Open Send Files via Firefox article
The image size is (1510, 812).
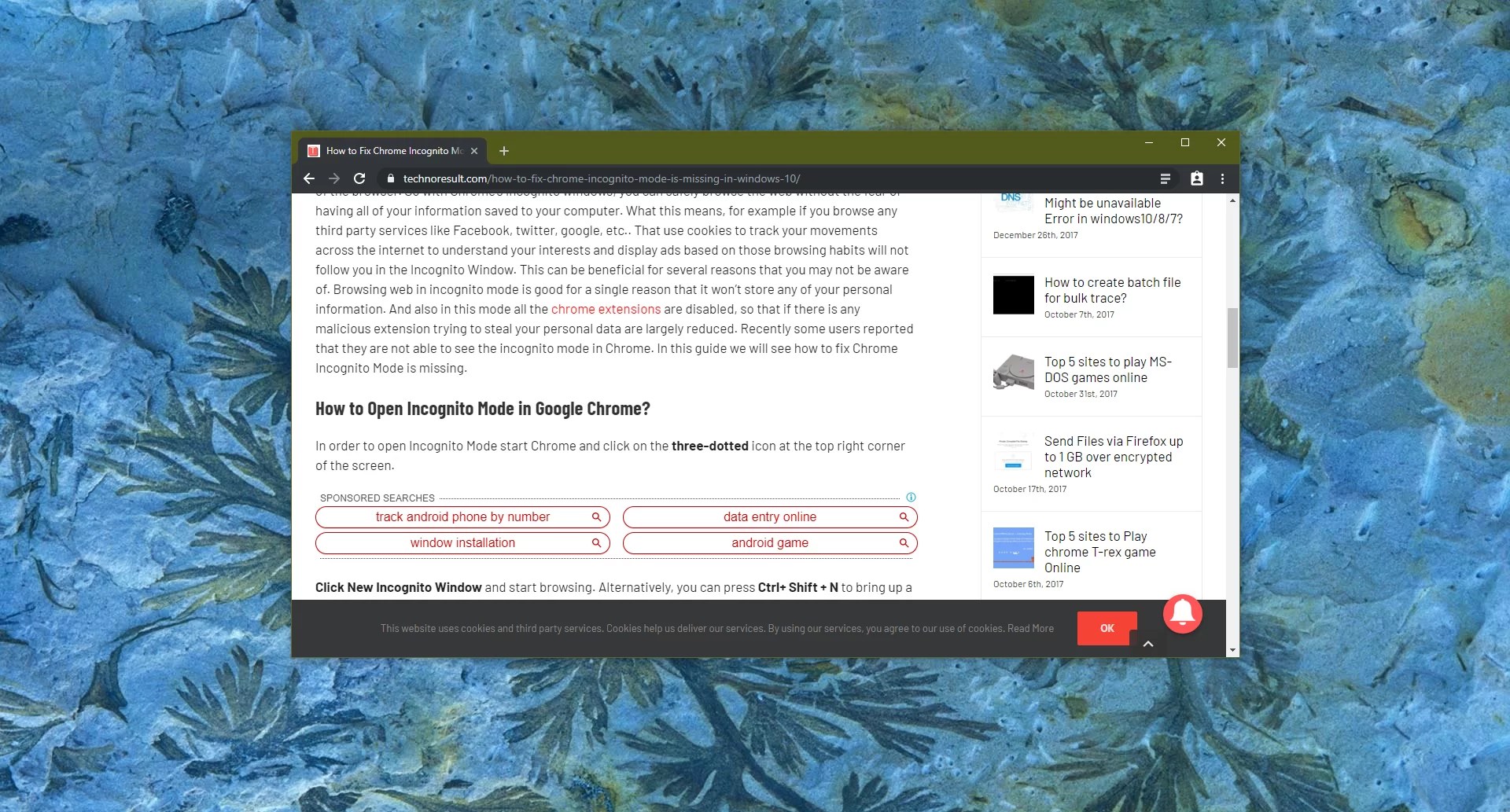[1114, 457]
